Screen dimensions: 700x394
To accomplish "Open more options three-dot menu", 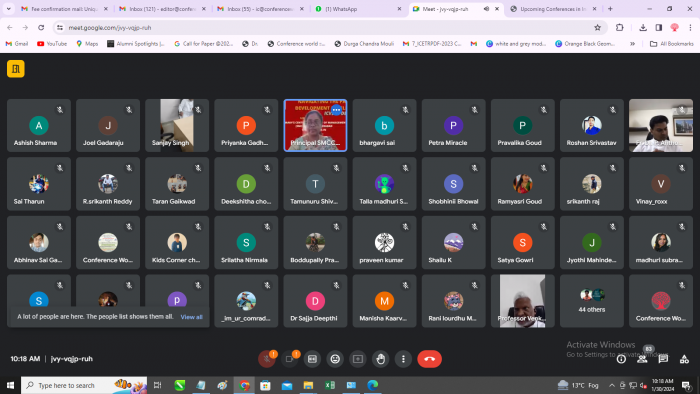I will pyautogui.click(x=403, y=359).
